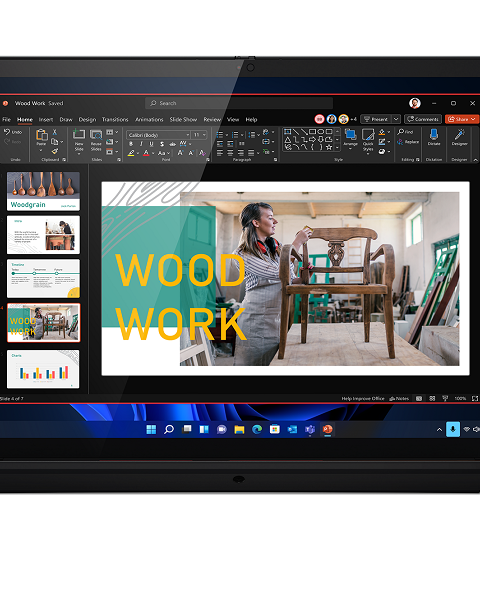Viewport: 480px width, 606px height.
Task: Open Reuse Slides
Action: click(96, 140)
